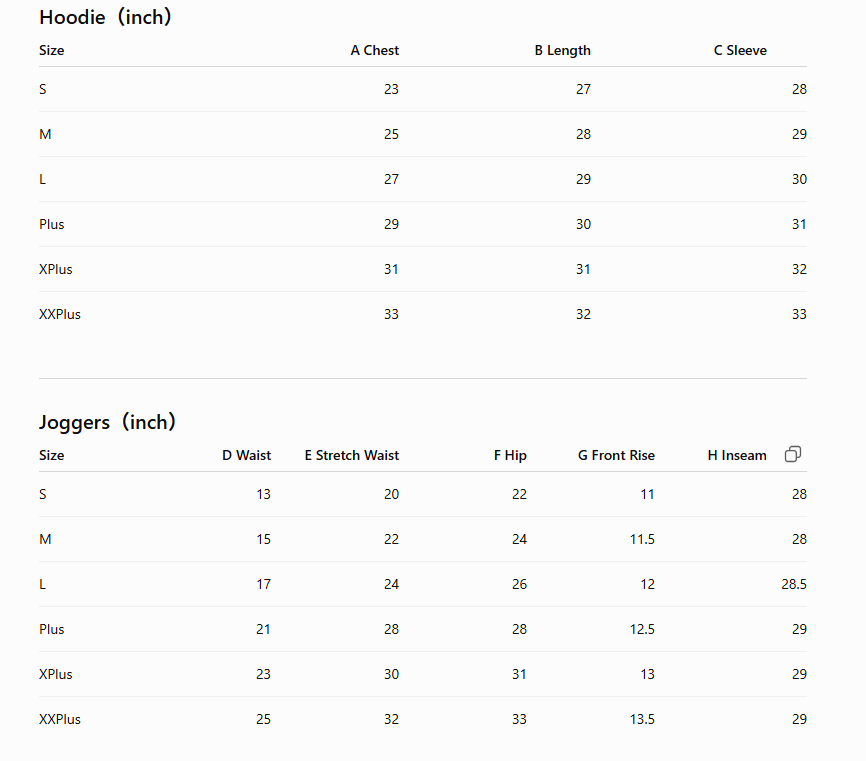Click the Hoodie Size column header

(x=51, y=50)
